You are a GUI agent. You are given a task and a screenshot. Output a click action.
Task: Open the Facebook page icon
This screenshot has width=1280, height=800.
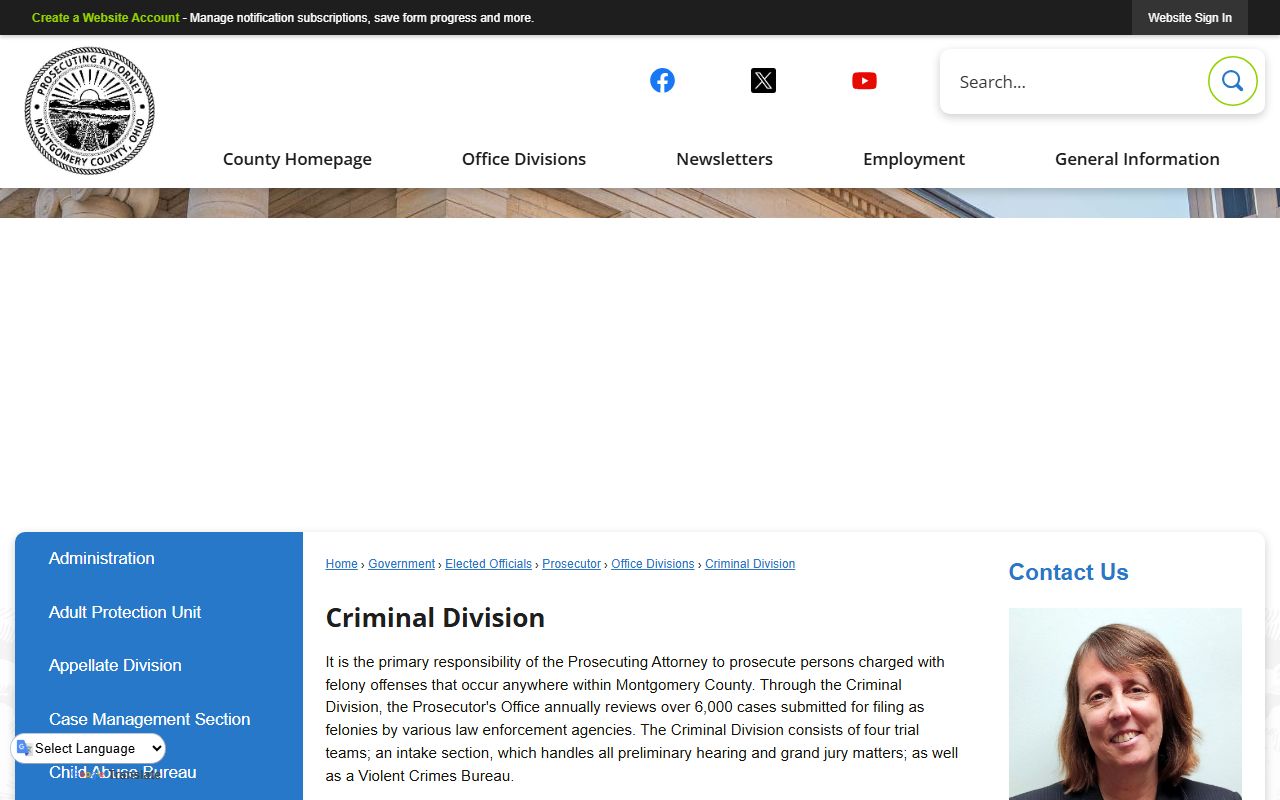tap(662, 81)
